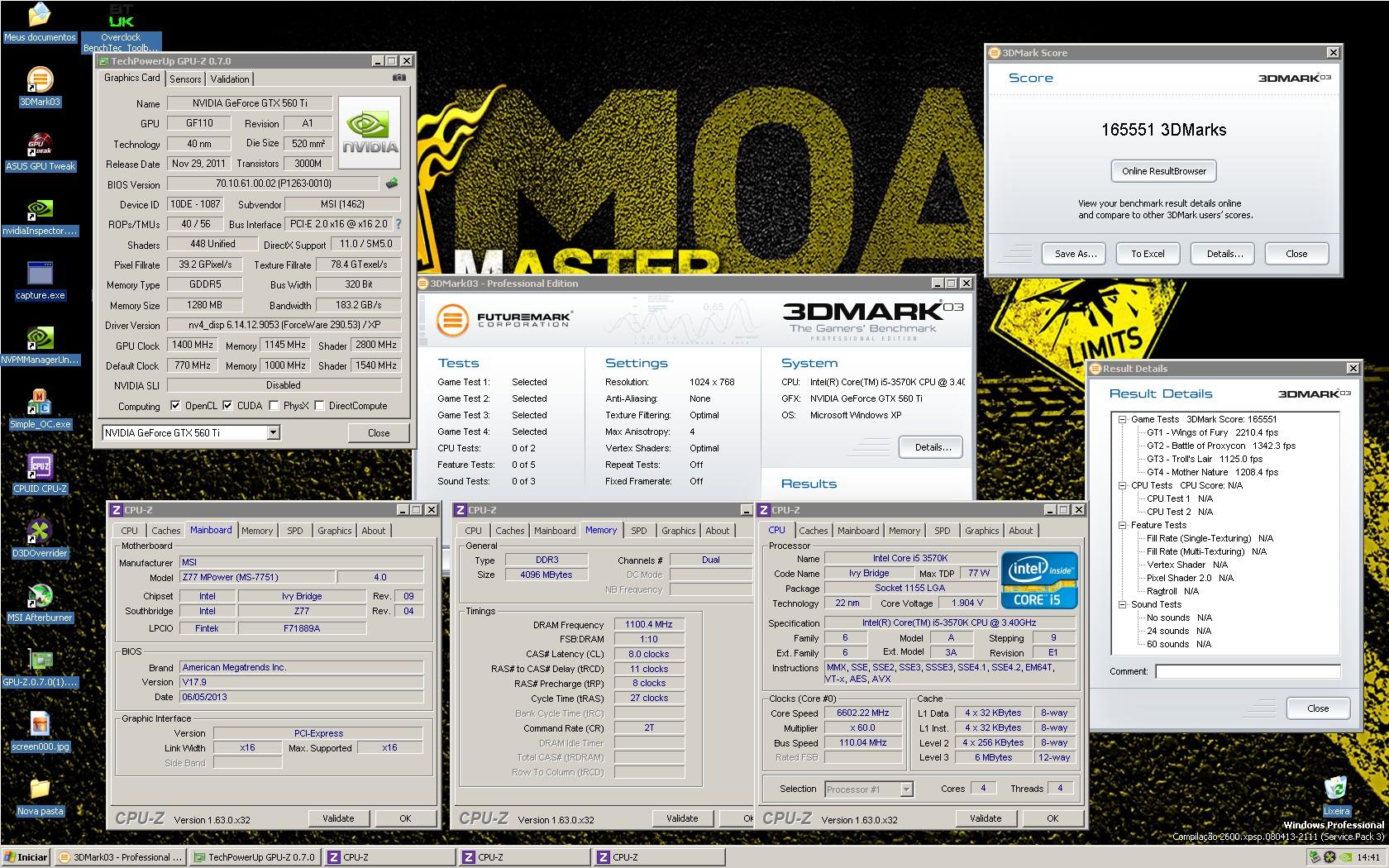The width and height of the screenshot is (1389, 868).
Task: Open the Lixeira recycle bin icon
Action: click(x=1336, y=796)
